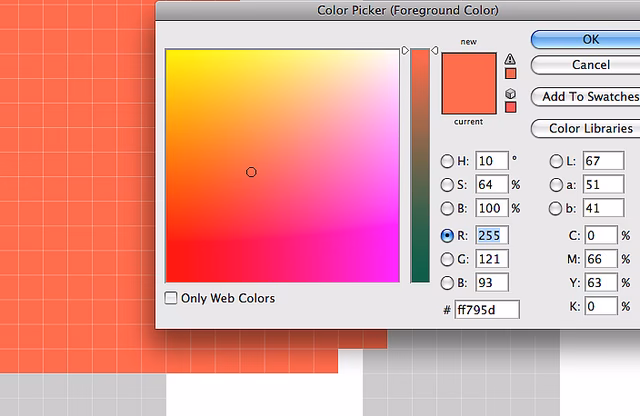Click the left slider arrow handle
The image size is (640, 416).
pyautogui.click(x=405, y=50)
